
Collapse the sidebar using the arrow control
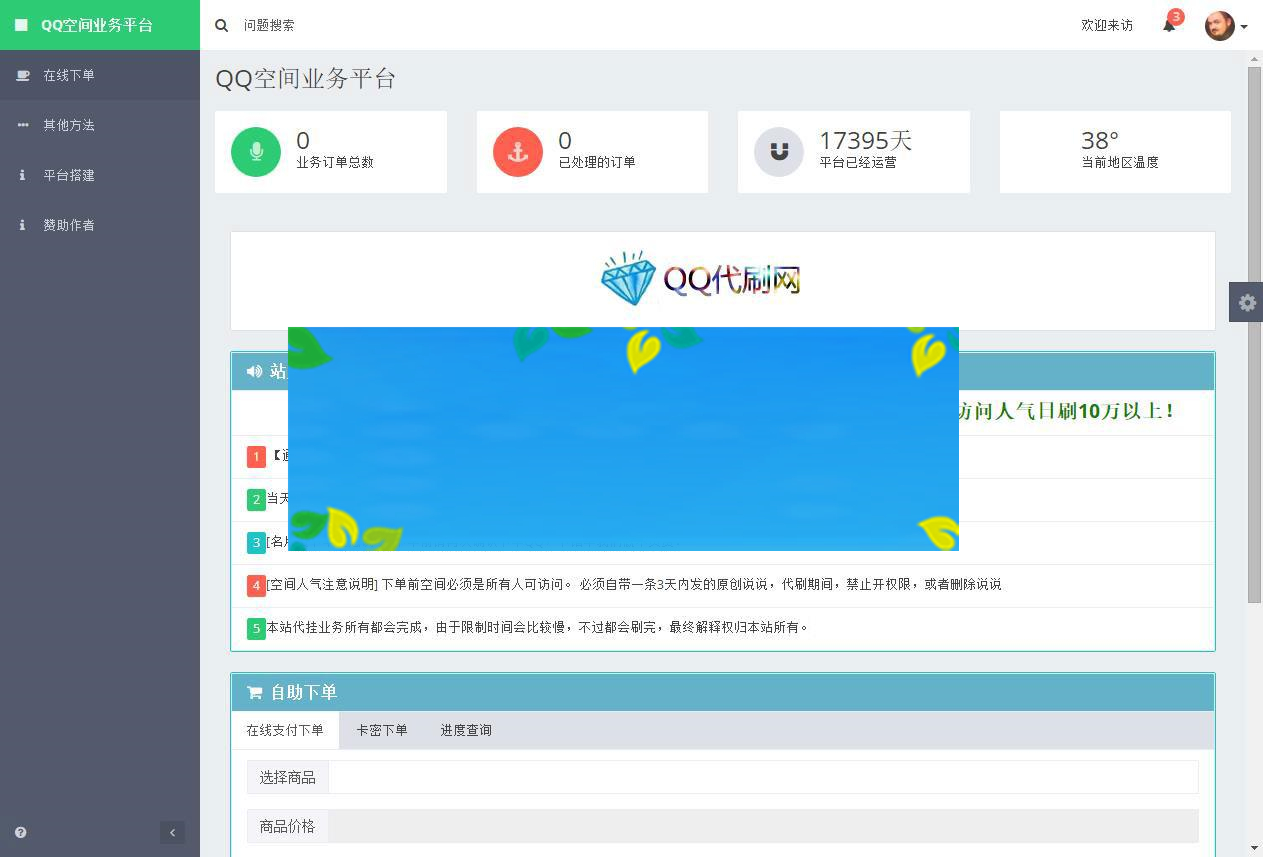[x=172, y=832]
